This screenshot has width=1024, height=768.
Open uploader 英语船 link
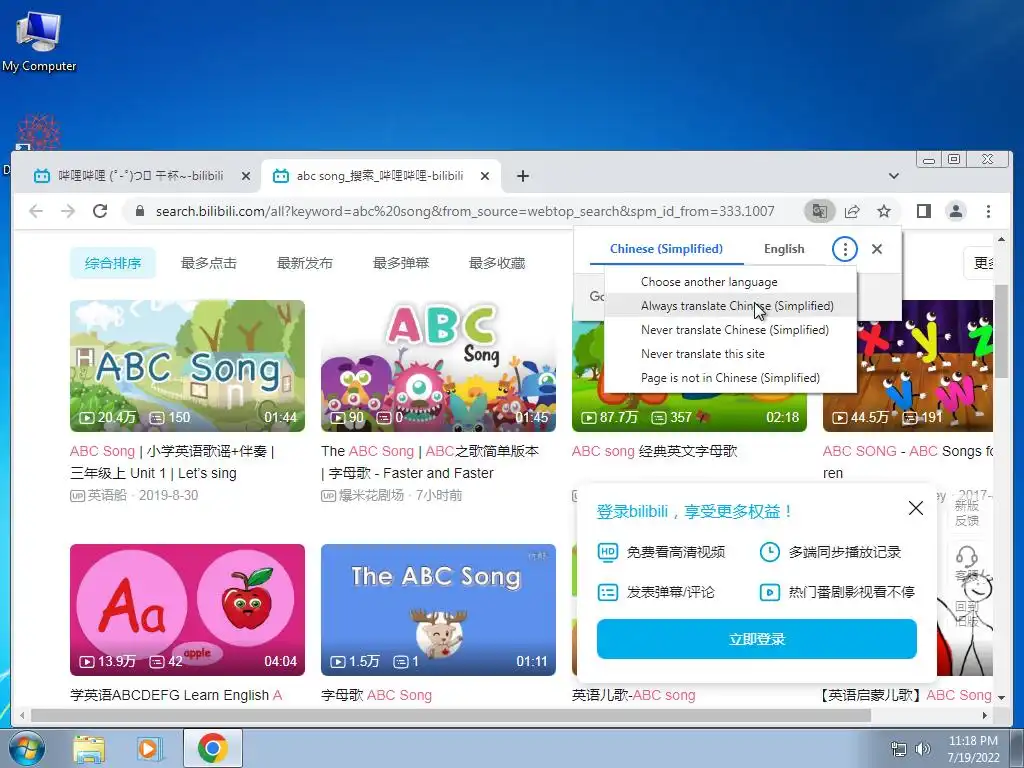pos(107,495)
